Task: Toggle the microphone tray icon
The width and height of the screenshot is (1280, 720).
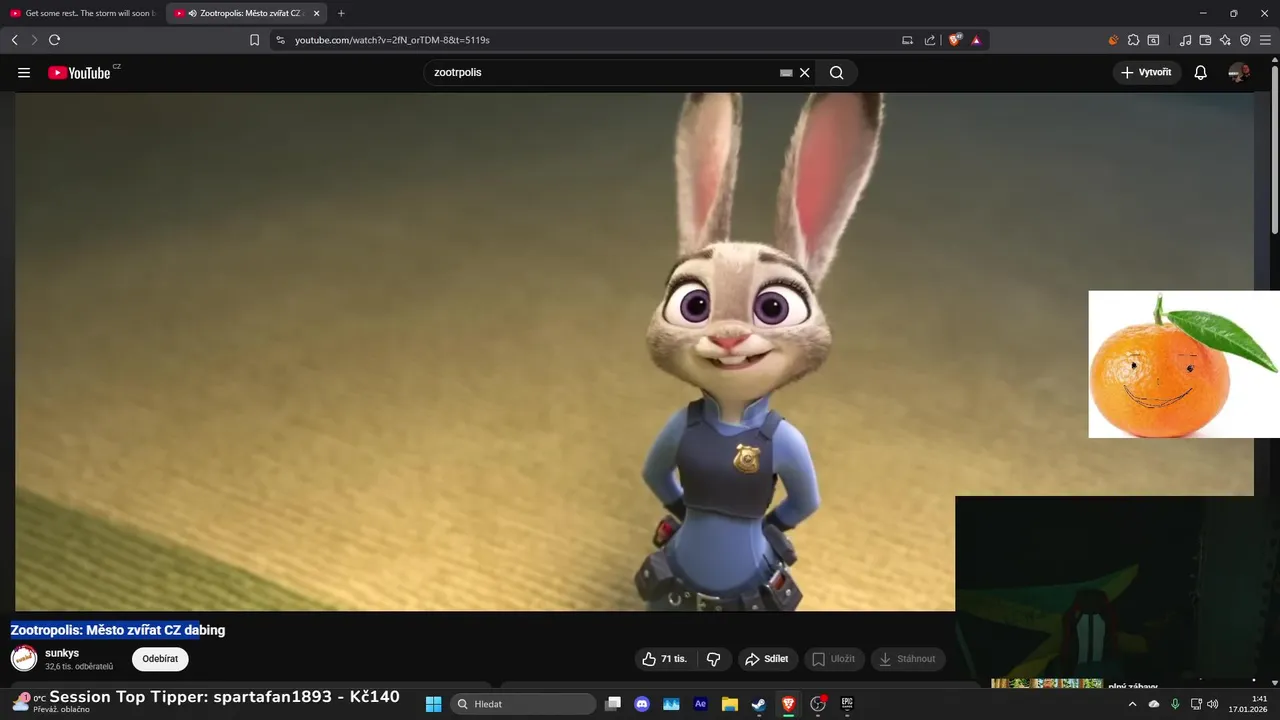Action: coord(1175,704)
